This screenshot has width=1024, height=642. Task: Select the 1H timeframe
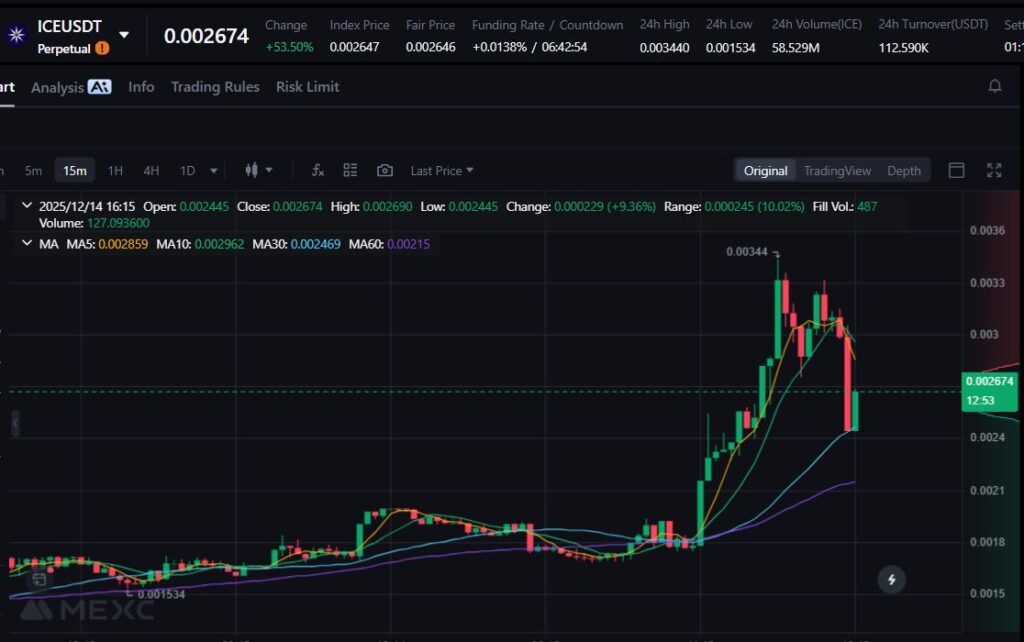click(x=115, y=171)
